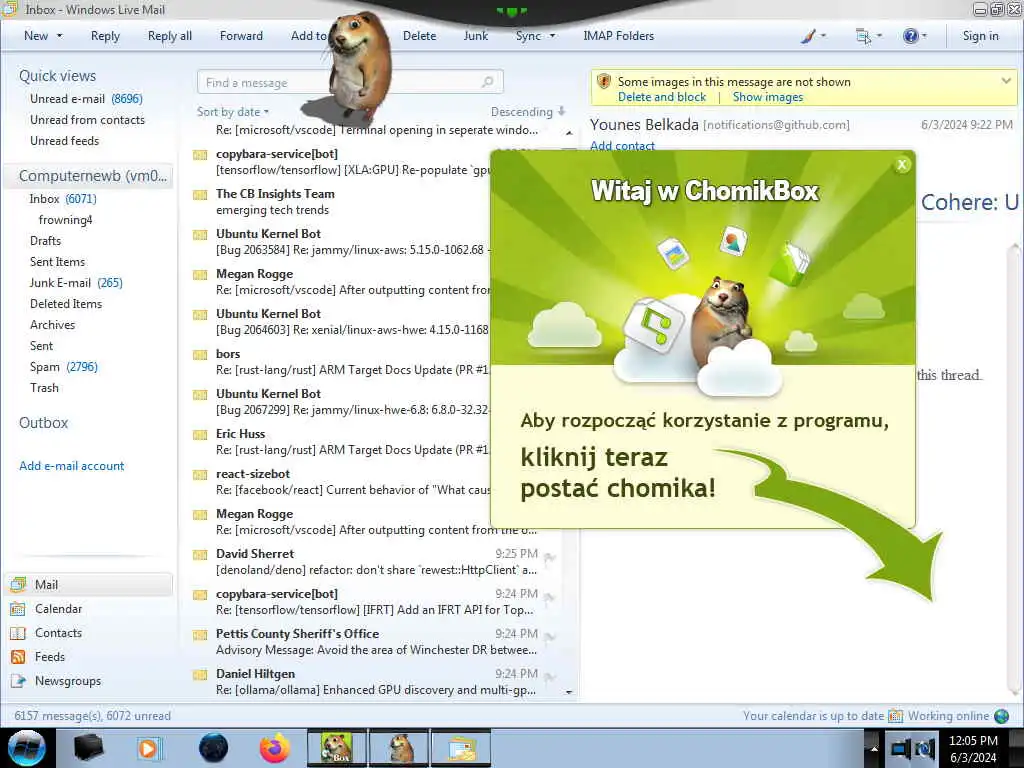Click the Delete toolbar button
This screenshot has height=768, width=1024.
419,36
